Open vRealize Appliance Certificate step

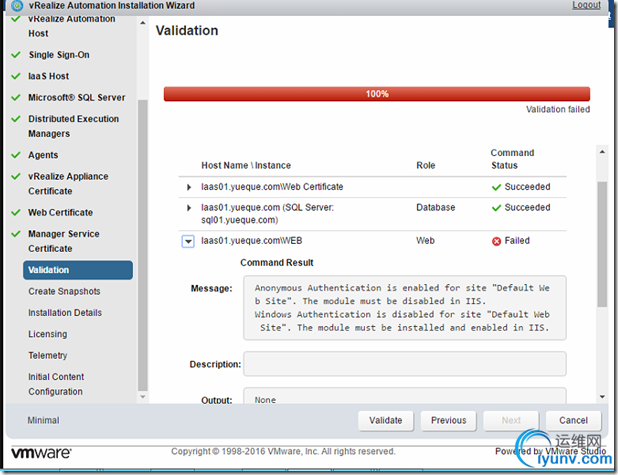click(x=68, y=184)
